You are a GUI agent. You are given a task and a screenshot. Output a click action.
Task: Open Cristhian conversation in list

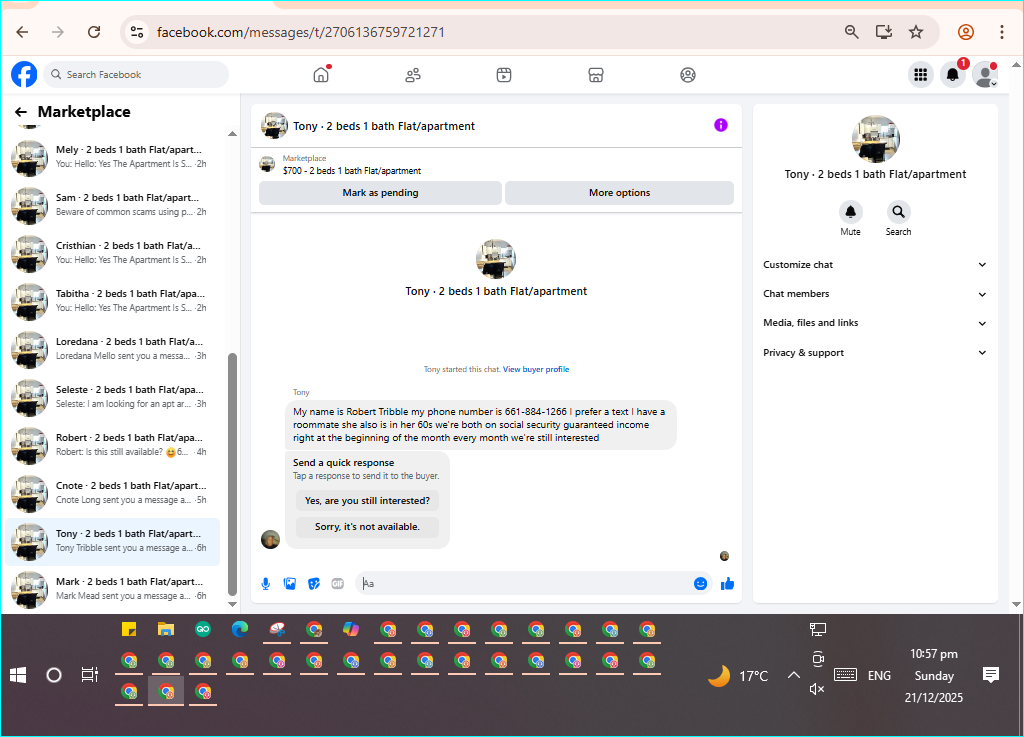pyautogui.click(x=112, y=253)
